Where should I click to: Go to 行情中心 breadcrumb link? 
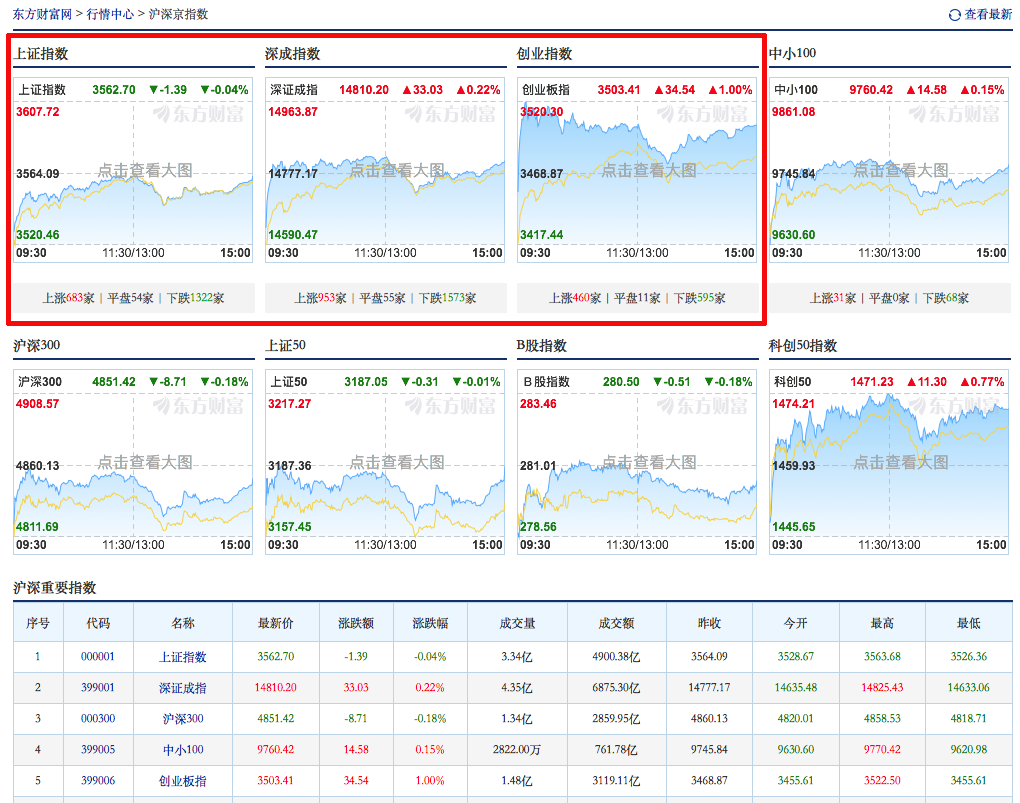pyautogui.click(x=110, y=14)
